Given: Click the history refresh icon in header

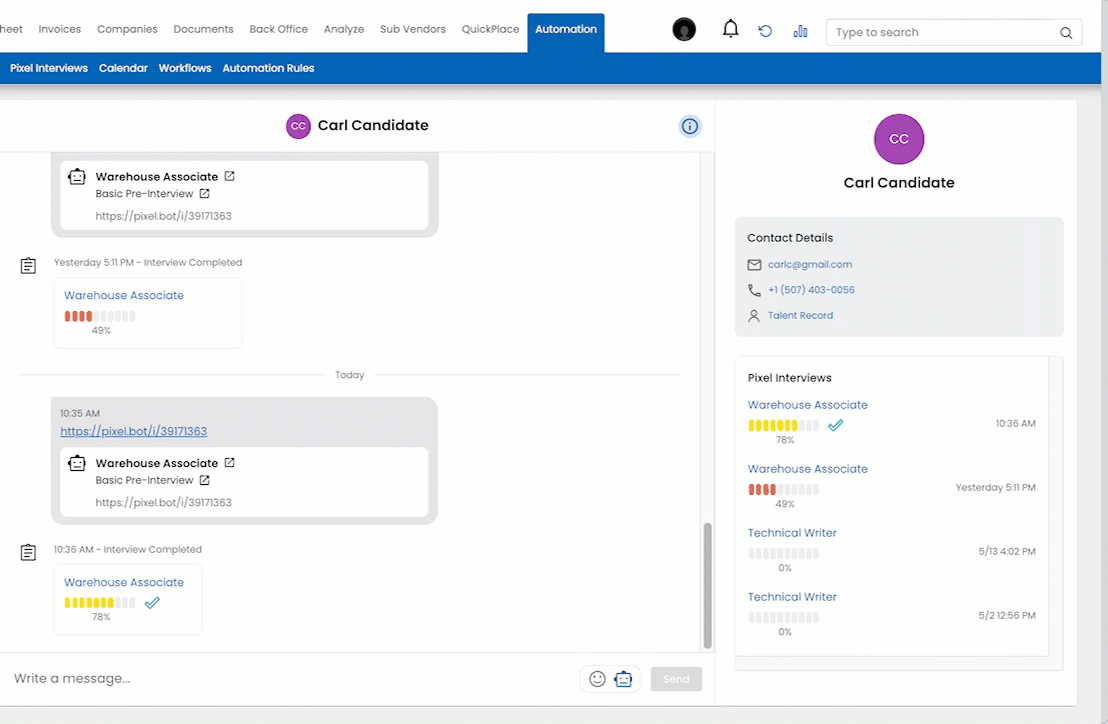Looking at the screenshot, I should (765, 31).
